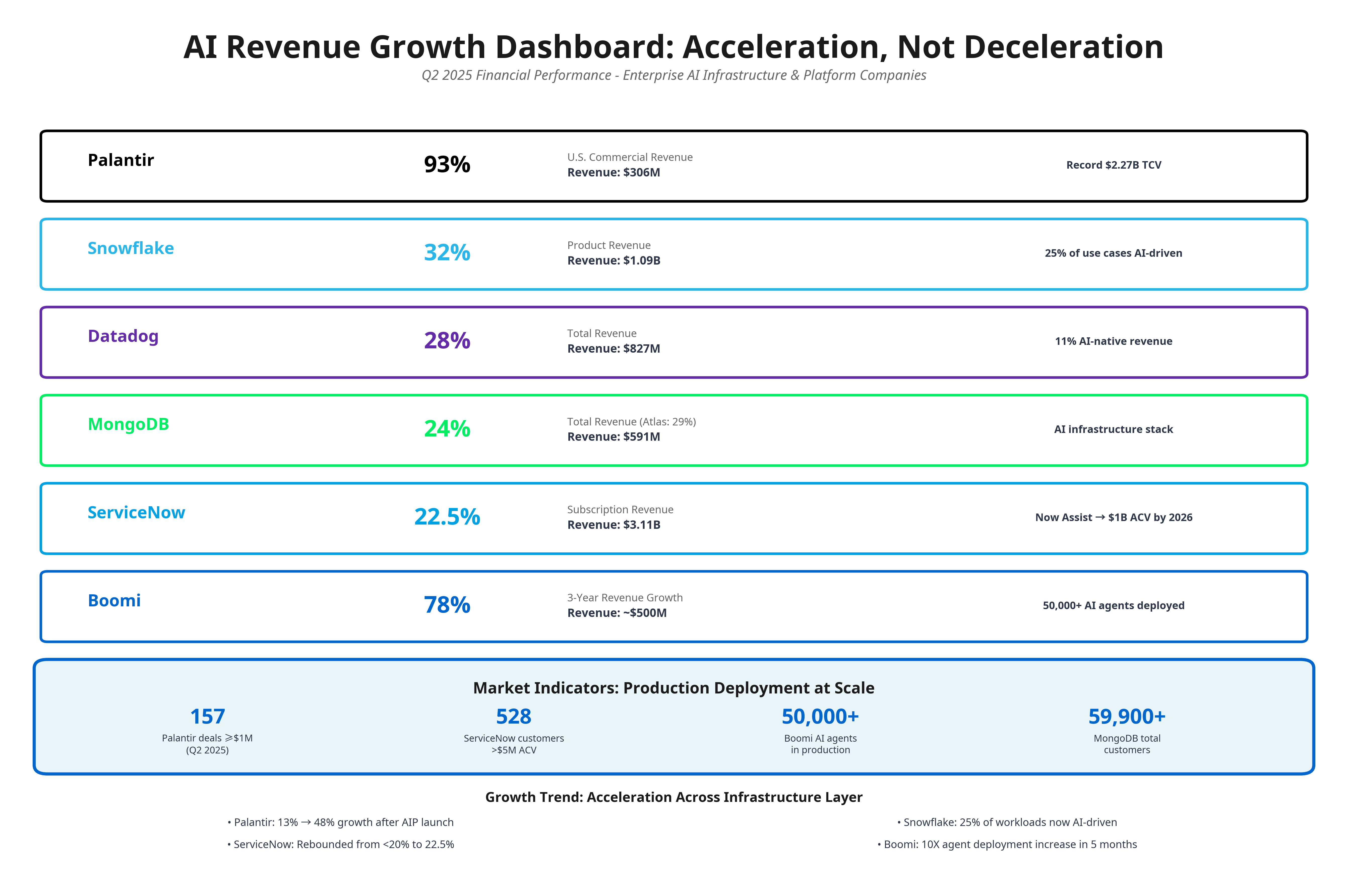Select the Snowflake company label
The height and width of the screenshot is (896, 1348).
click(x=130, y=248)
